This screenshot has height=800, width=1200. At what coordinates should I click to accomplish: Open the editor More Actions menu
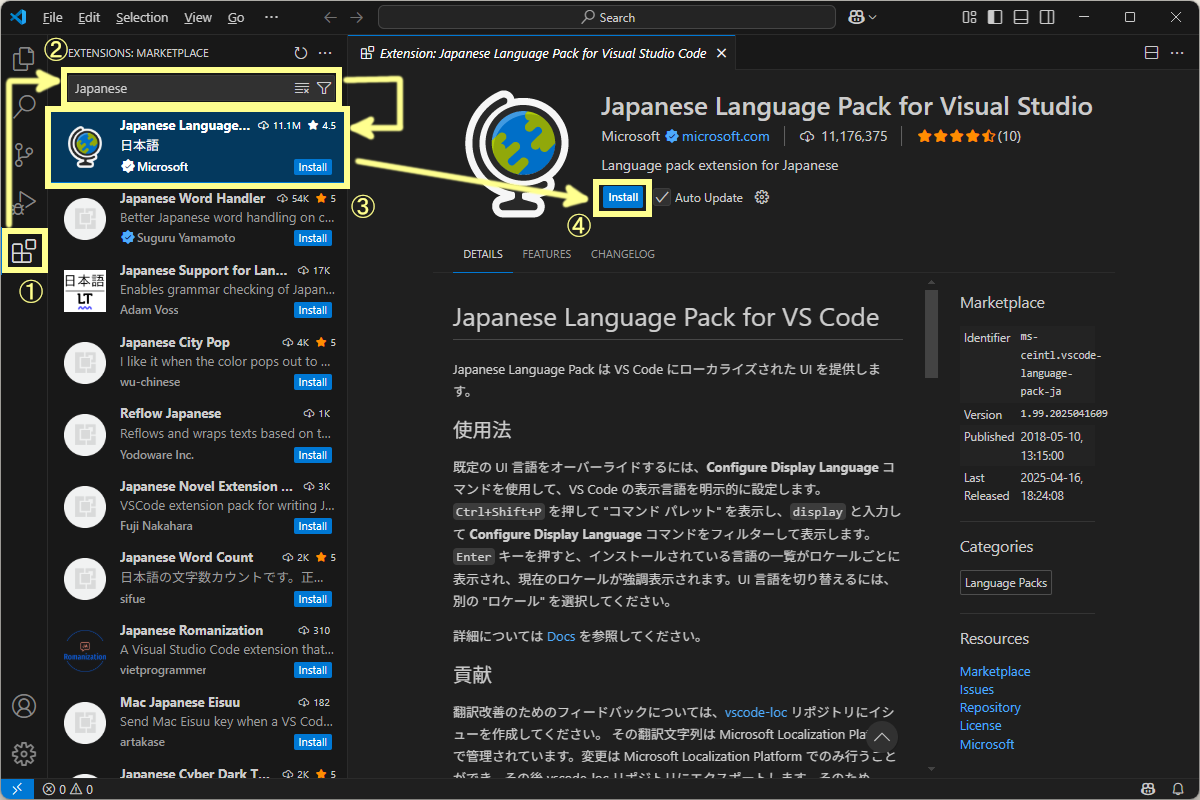point(1176,51)
